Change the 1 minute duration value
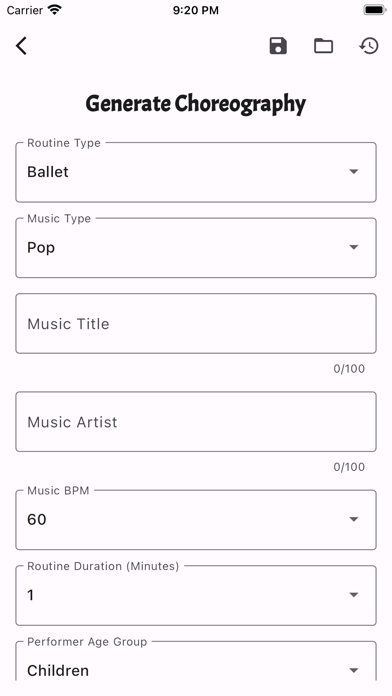 pos(30,595)
